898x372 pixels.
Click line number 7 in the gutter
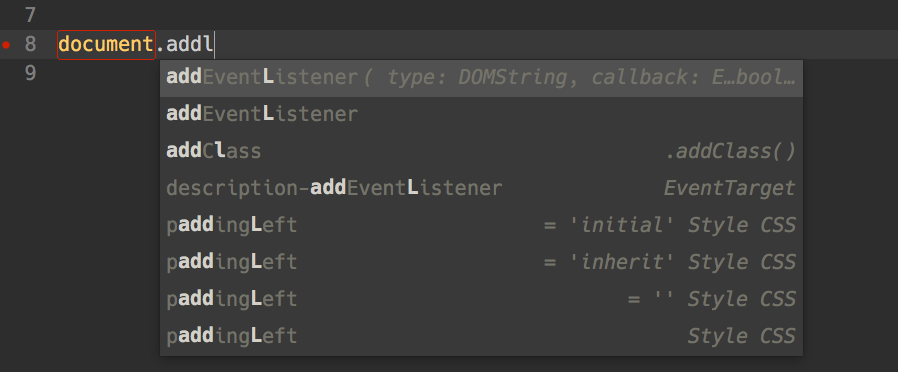coord(30,15)
